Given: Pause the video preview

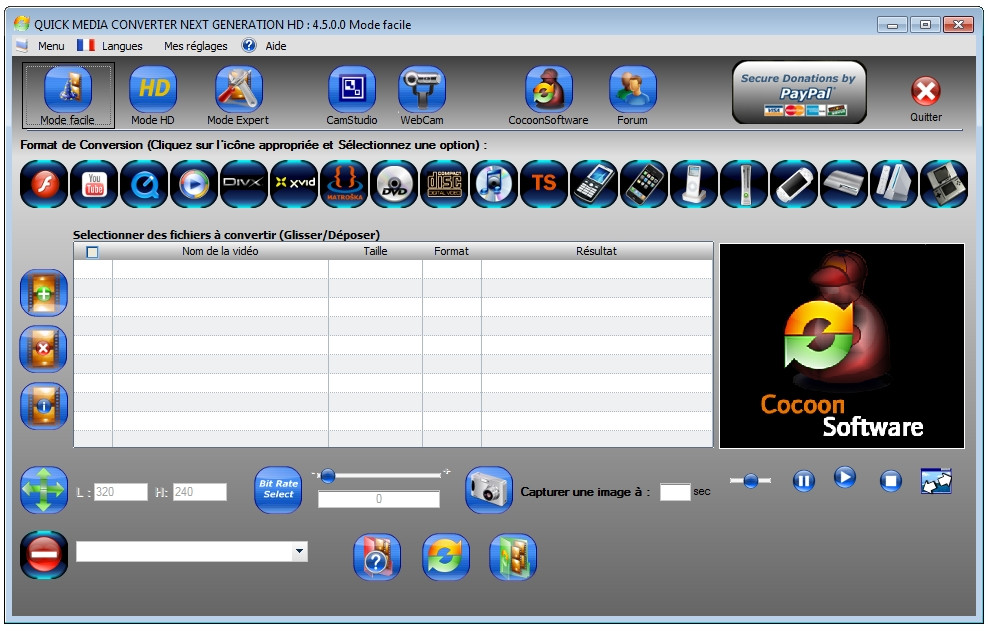Looking at the screenshot, I should click(x=804, y=480).
